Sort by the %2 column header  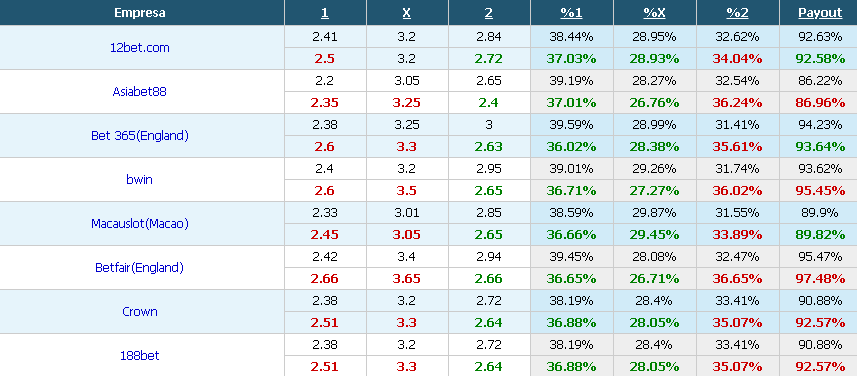[x=737, y=13]
